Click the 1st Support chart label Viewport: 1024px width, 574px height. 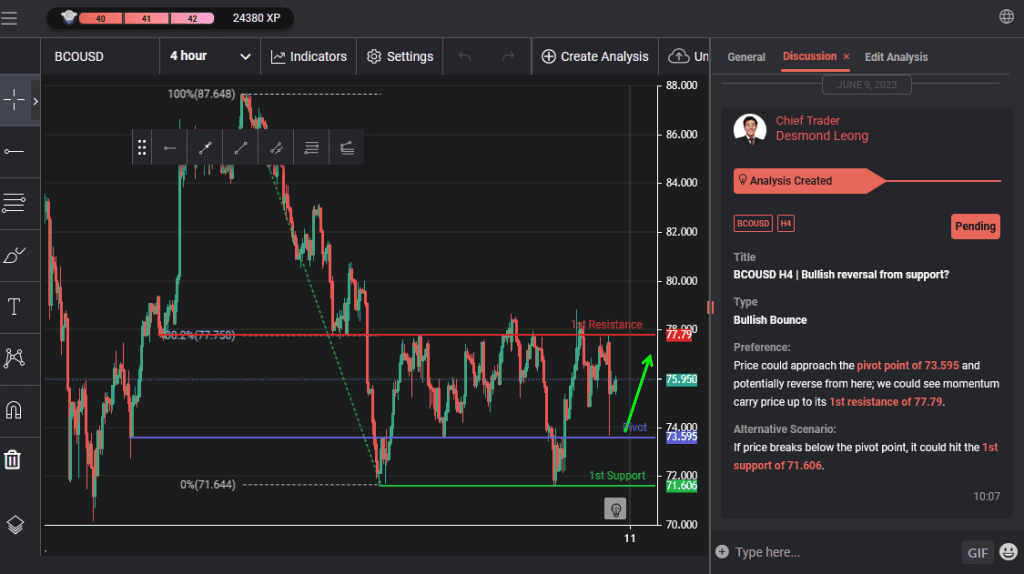point(616,475)
